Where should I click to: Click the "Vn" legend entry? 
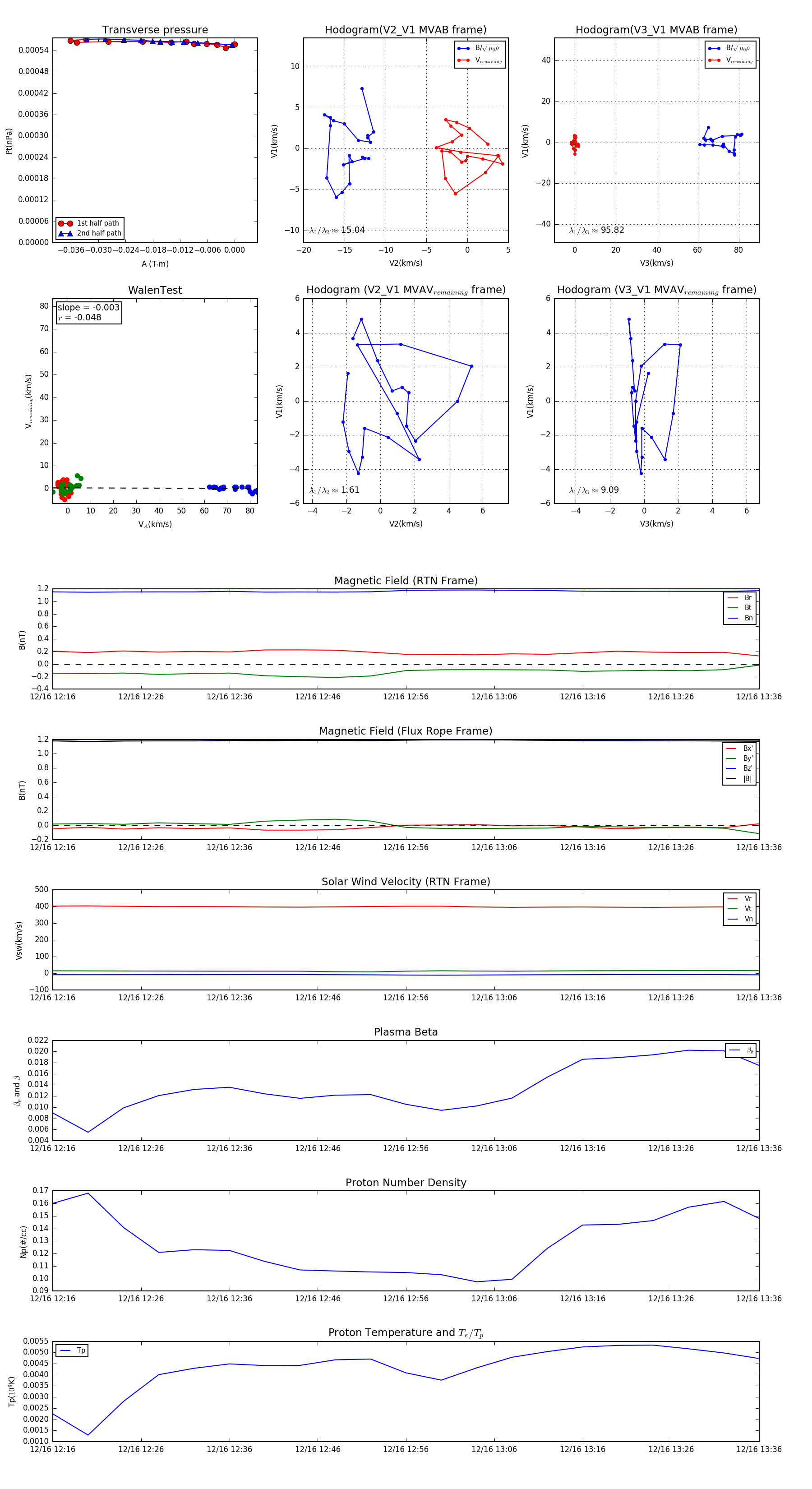[740, 919]
